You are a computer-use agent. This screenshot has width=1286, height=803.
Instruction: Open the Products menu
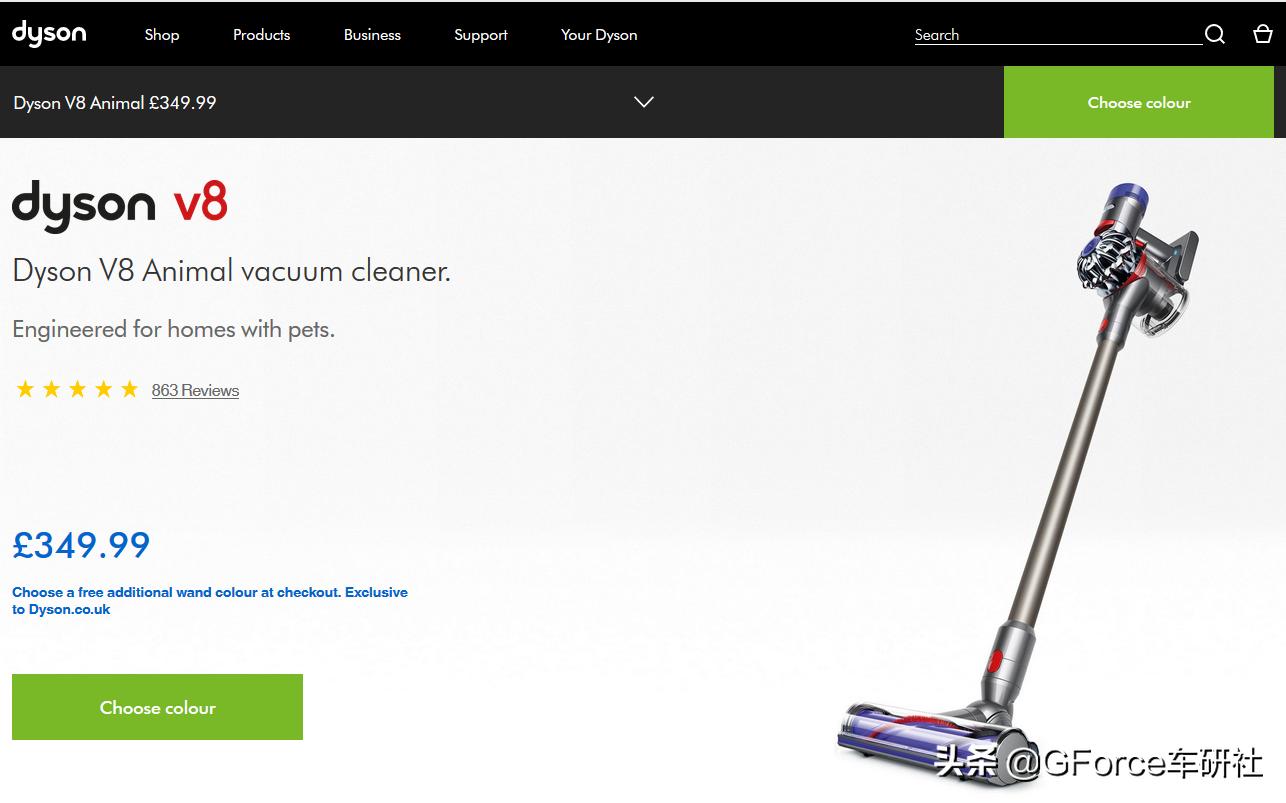(x=262, y=34)
